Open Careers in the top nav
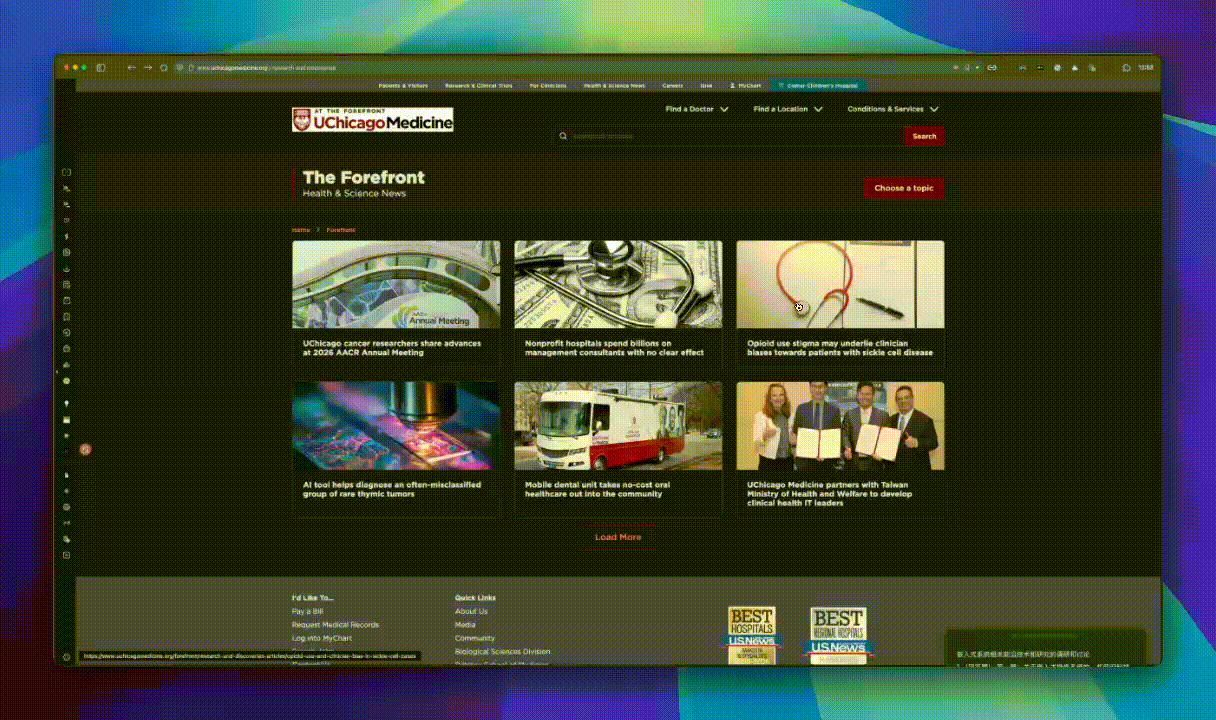The width and height of the screenshot is (1216, 720). coord(673,86)
